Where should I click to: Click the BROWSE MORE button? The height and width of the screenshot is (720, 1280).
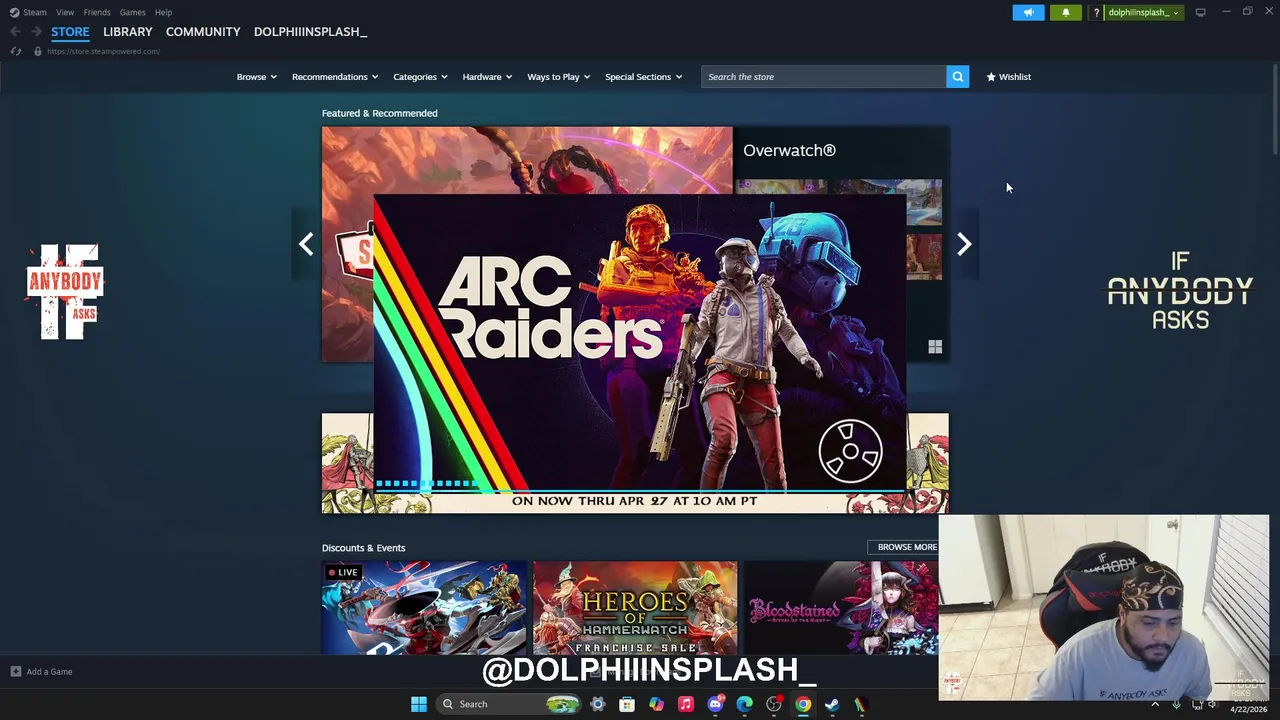(x=907, y=547)
